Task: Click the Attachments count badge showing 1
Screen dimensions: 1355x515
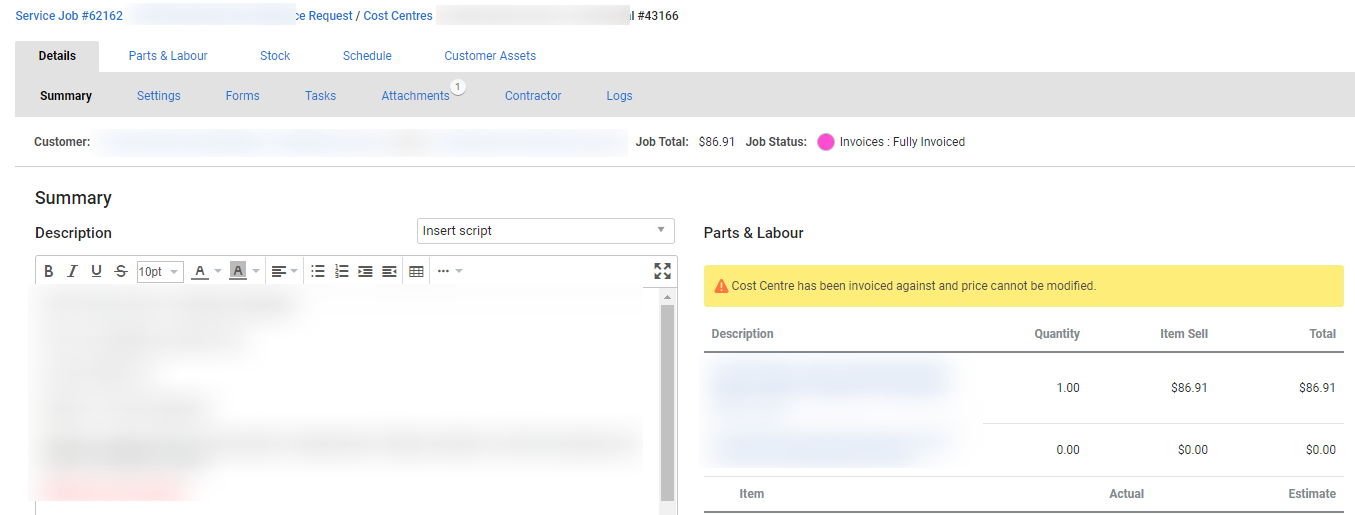Action: click(x=458, y=87)
